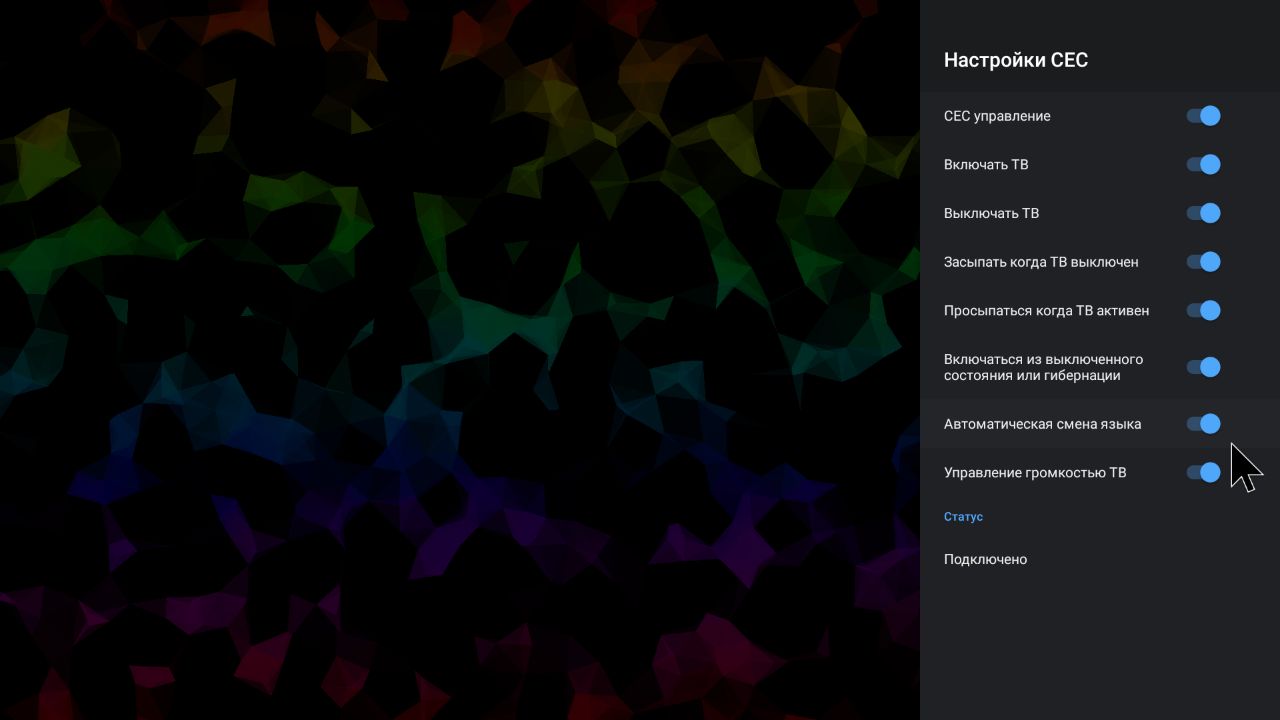Screen dimensions: 1280x720
Task: Turn off the Выключать ТВ switch
Action: click(x=1203, y=213)
